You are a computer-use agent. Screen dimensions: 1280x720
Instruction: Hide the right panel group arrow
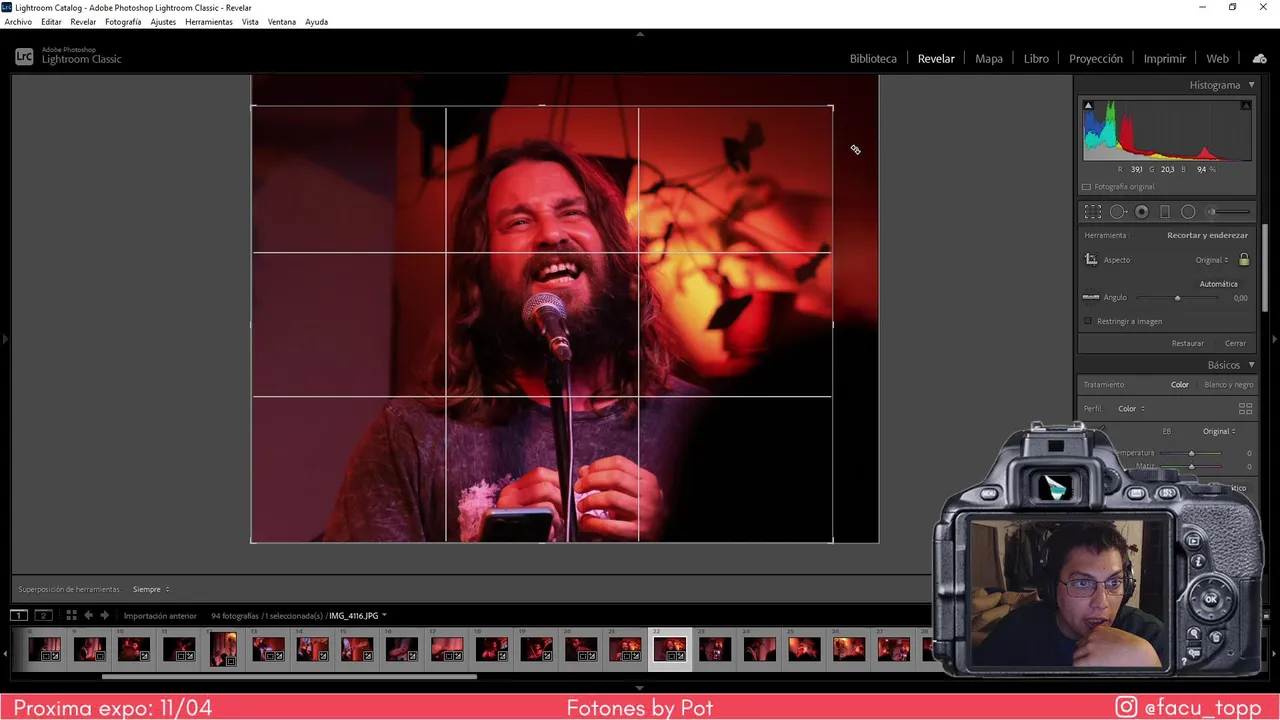tap(1275, 340)
